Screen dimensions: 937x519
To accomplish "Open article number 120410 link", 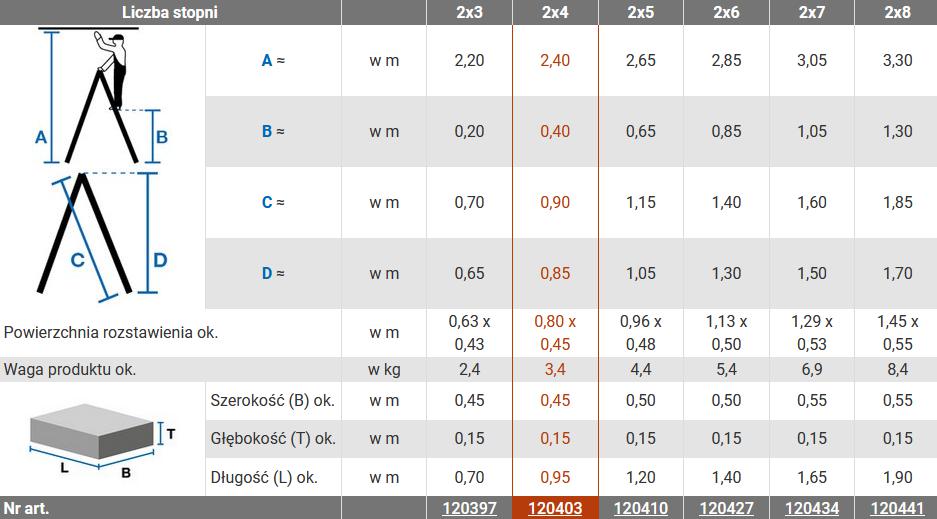I will (x=641, y=508).
